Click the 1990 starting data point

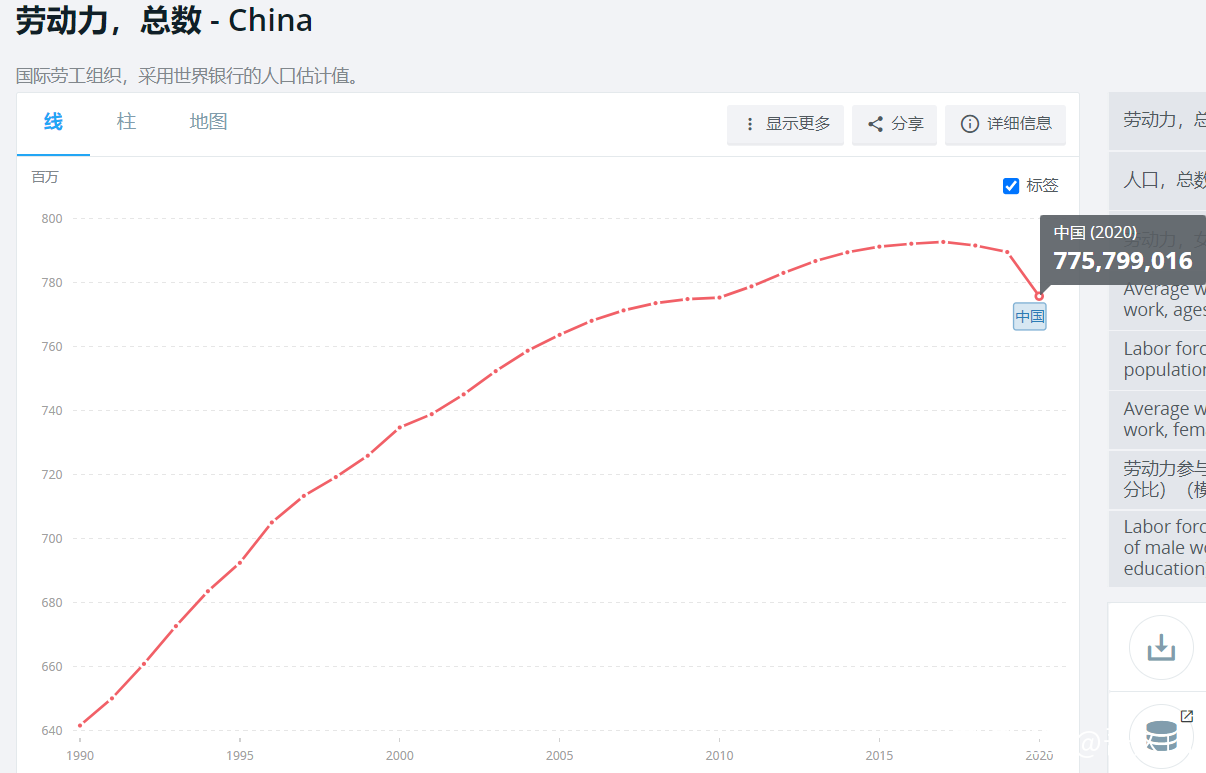[x=80, y=726]
